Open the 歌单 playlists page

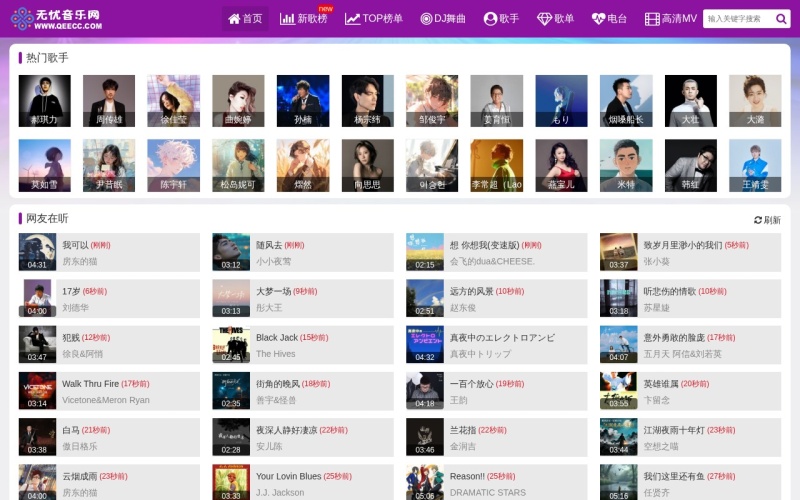coord(555,18)
